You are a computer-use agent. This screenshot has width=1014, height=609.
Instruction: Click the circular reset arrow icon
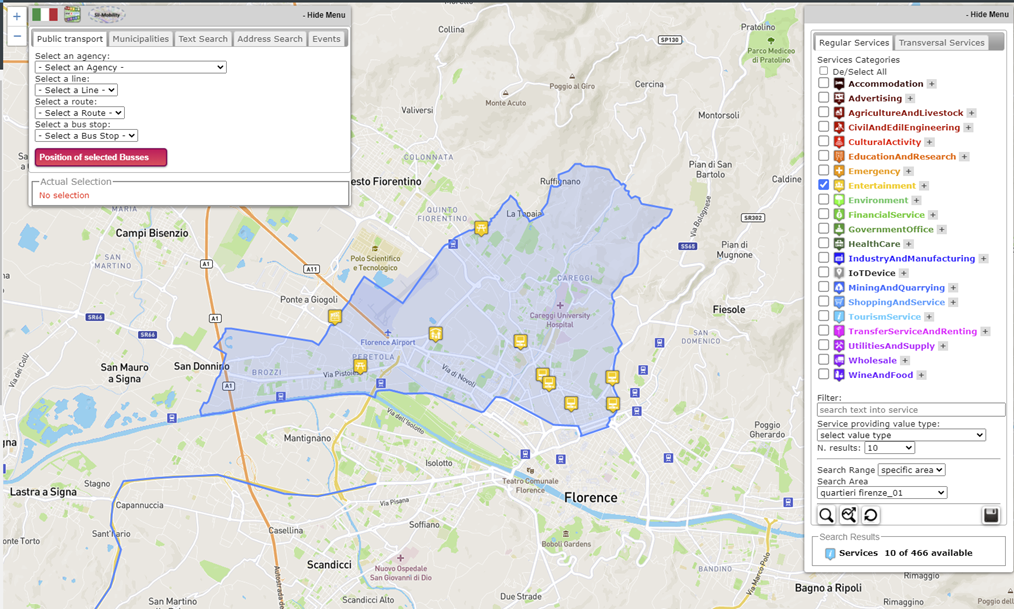(x=871, y=515)
